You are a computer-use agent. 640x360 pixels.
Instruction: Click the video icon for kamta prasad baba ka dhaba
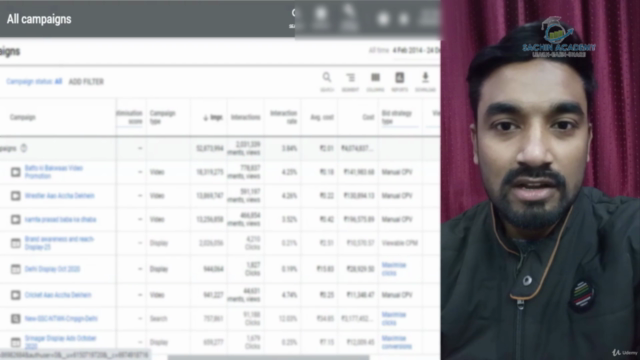tap(16, 220)
